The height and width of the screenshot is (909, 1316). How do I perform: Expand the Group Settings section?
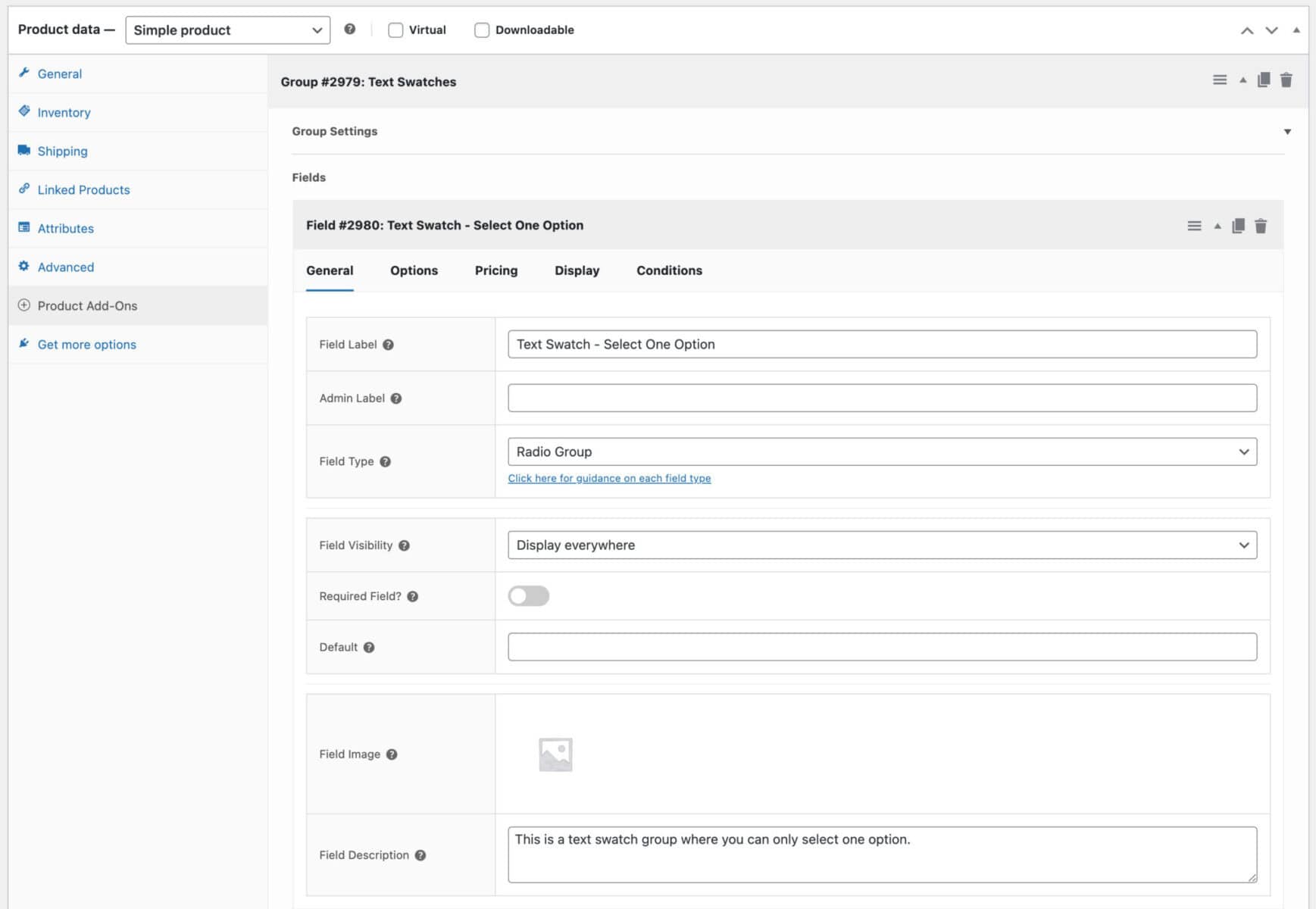[1288, 130]
